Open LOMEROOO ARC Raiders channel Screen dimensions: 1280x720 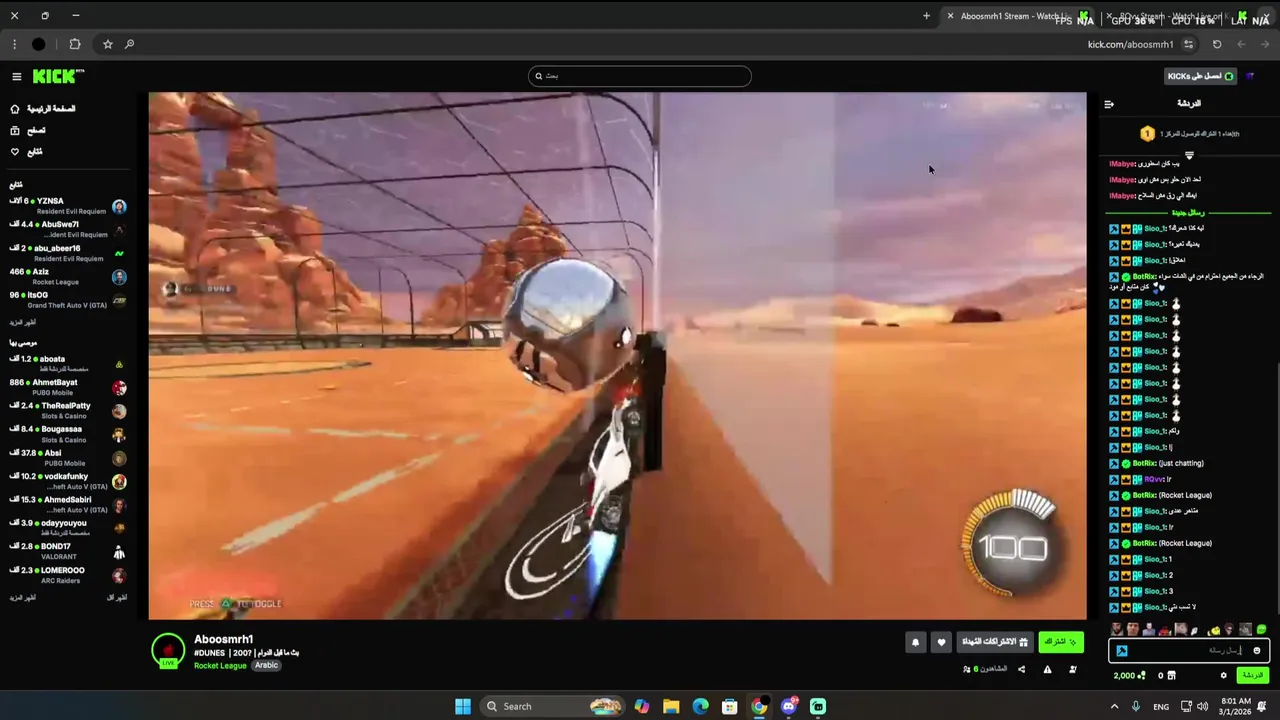pos(68,575)
